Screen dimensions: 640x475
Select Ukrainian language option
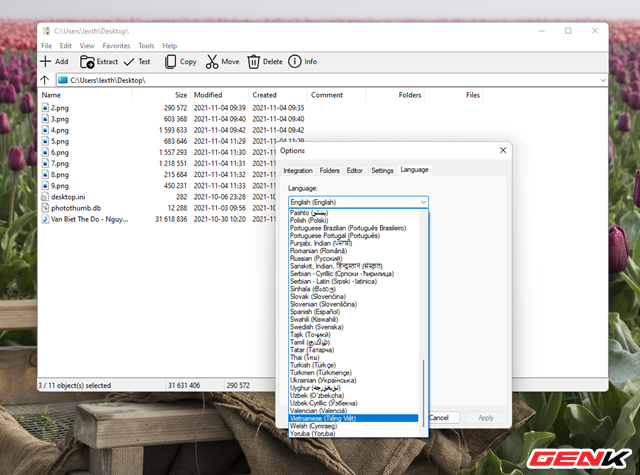pos(353,380)
